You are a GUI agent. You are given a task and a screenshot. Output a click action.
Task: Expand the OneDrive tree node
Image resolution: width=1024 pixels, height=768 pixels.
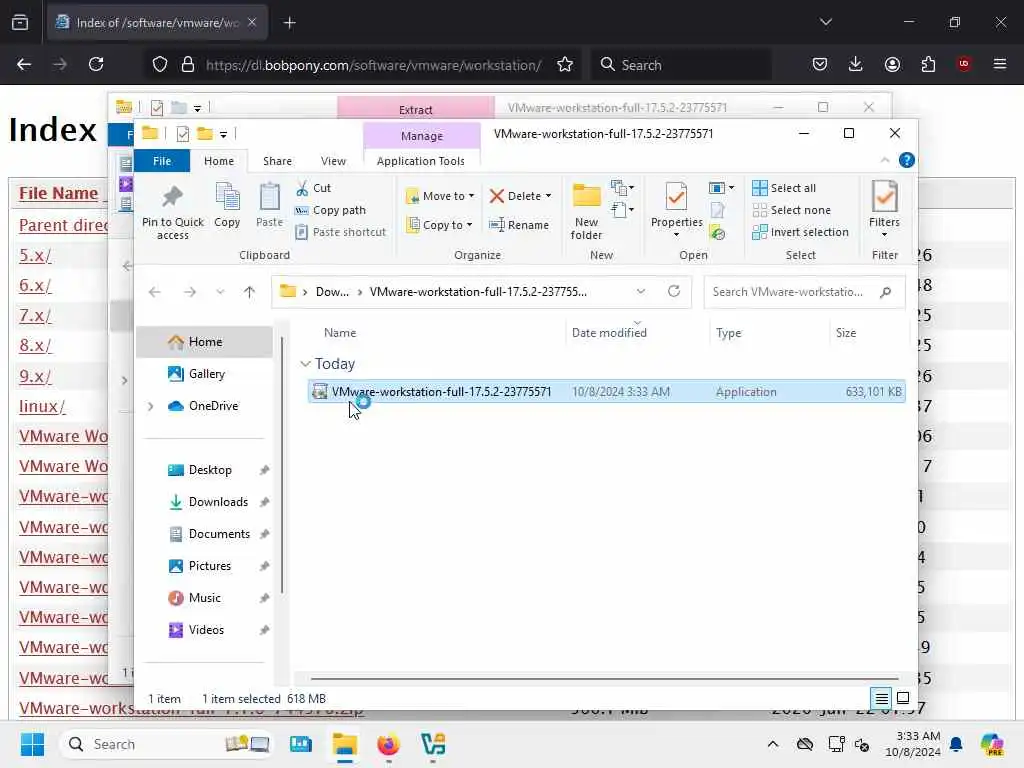tap(150, 406)
